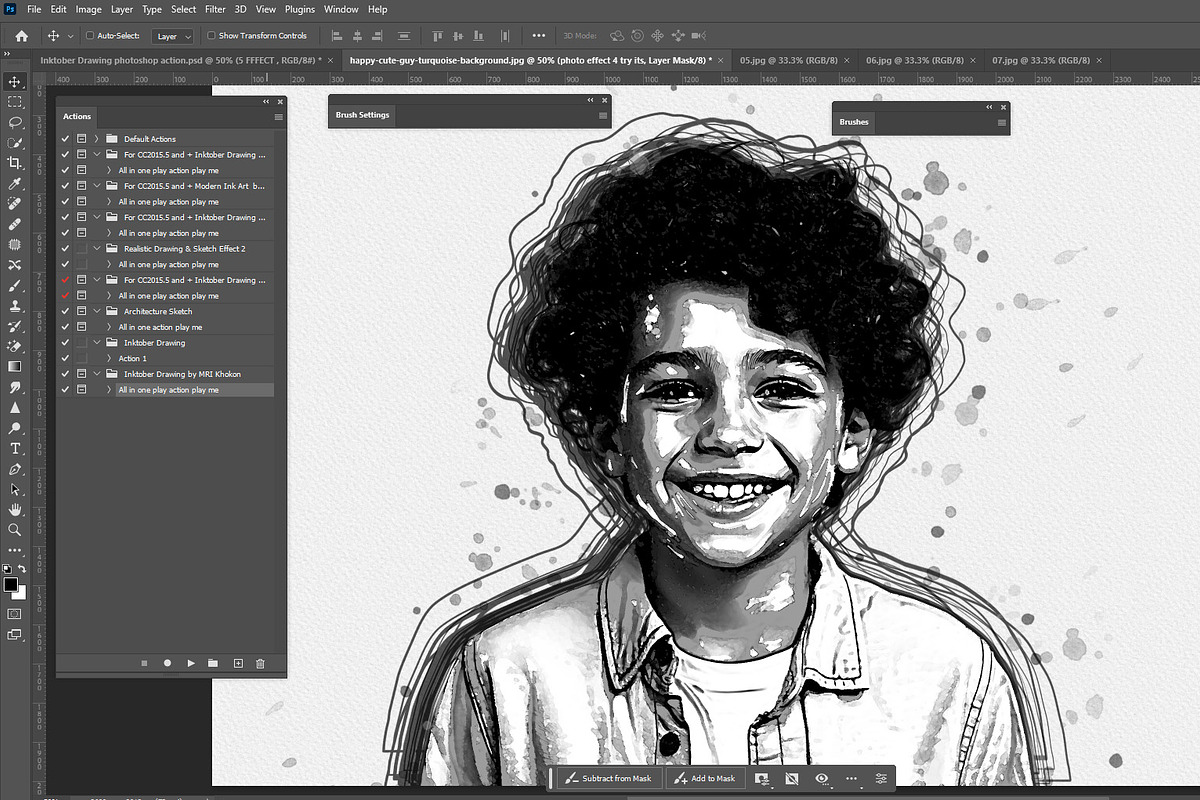This screenshot has height=800, width=1200.
Task: Expand the Default Actions set
Action: tap(96, 139)
